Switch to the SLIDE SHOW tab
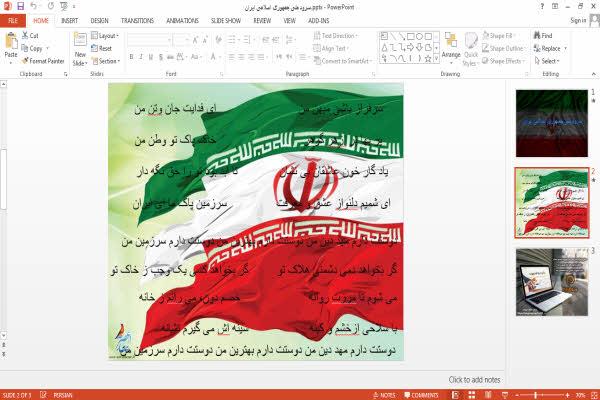Viewport: 600px width, 400px height. 226,21
